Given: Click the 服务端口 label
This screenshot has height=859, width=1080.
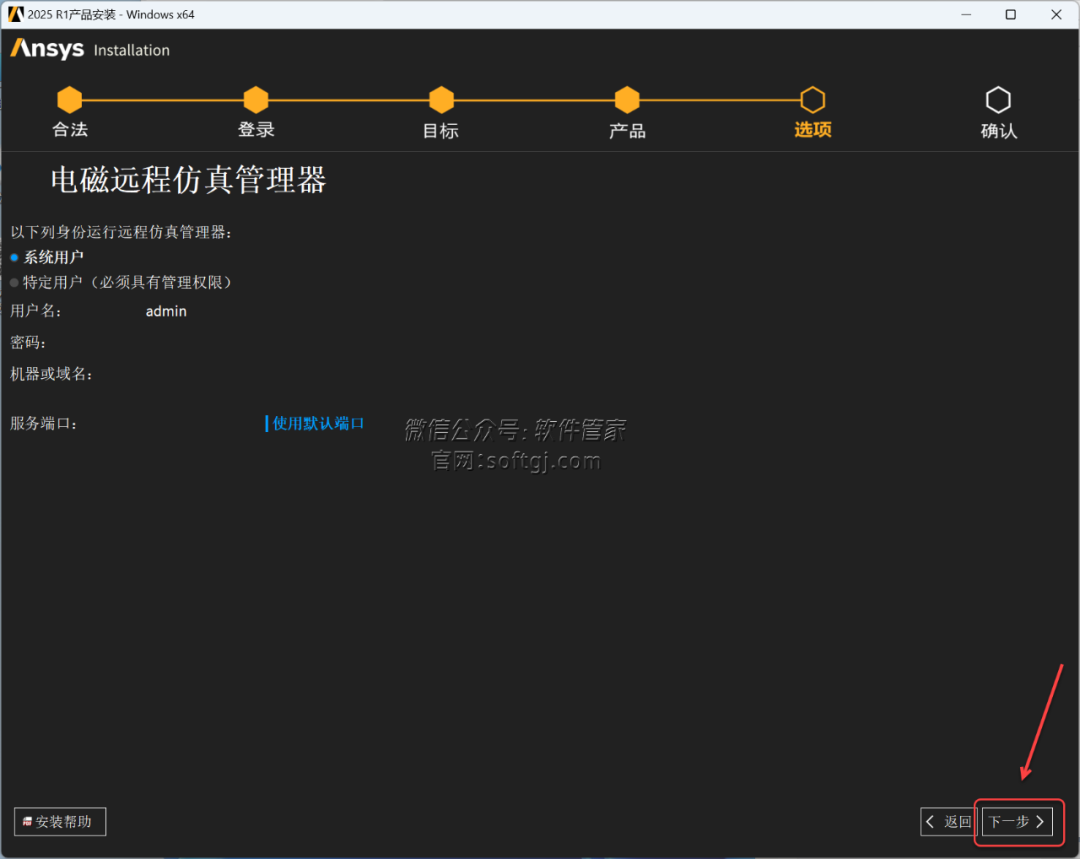Looking at the screenshot, I should 43,423.
